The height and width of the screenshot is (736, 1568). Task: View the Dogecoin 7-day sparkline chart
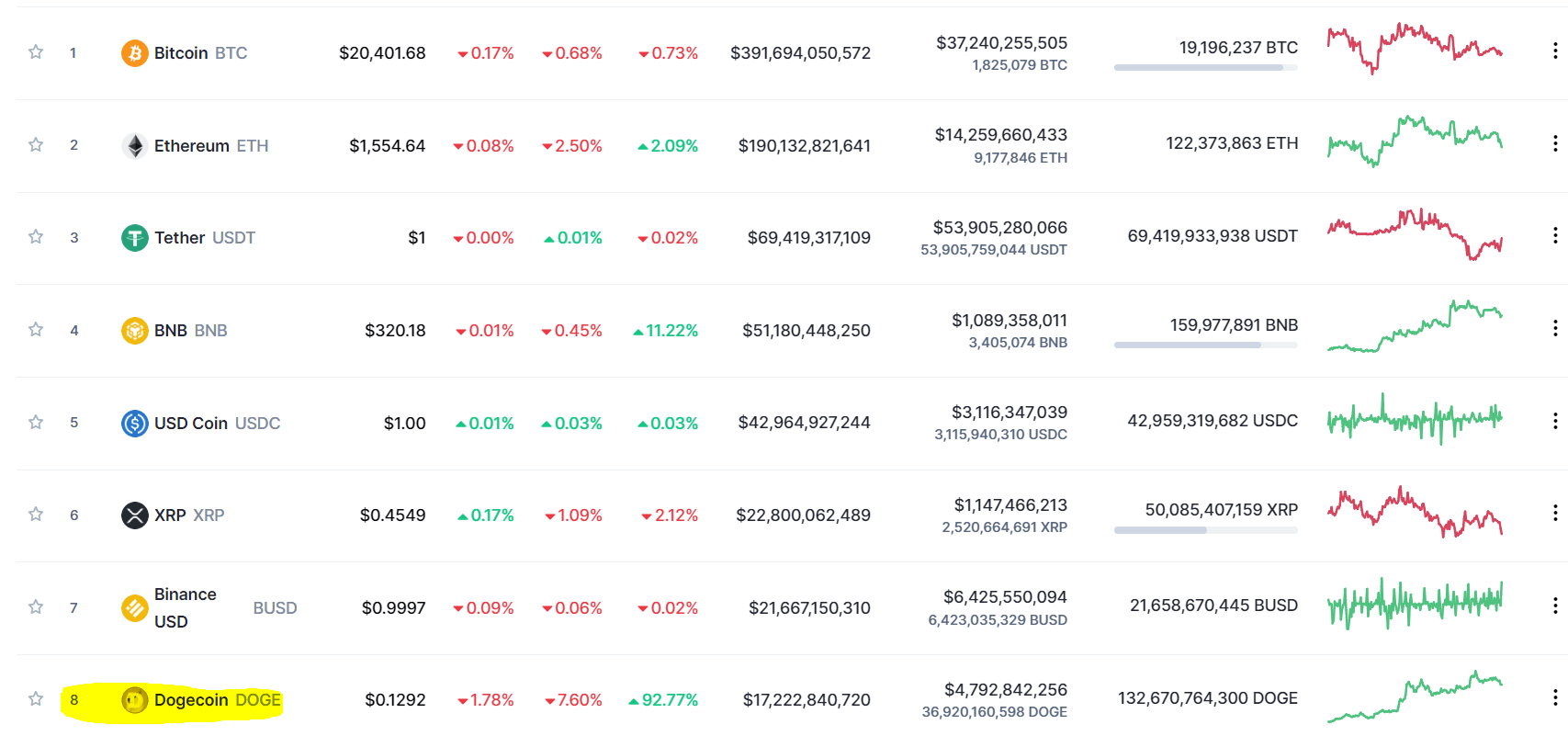[x=1415, y=696]
